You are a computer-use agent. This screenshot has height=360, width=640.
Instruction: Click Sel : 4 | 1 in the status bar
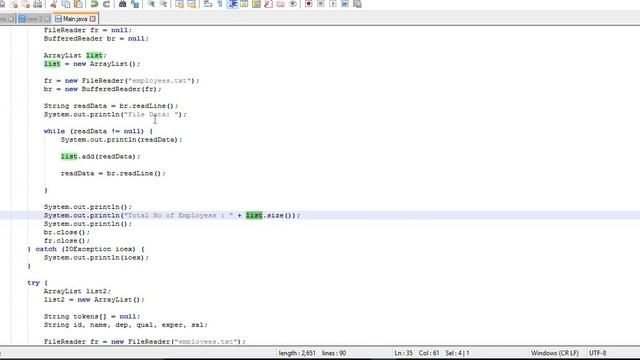[x=457, y=353]
